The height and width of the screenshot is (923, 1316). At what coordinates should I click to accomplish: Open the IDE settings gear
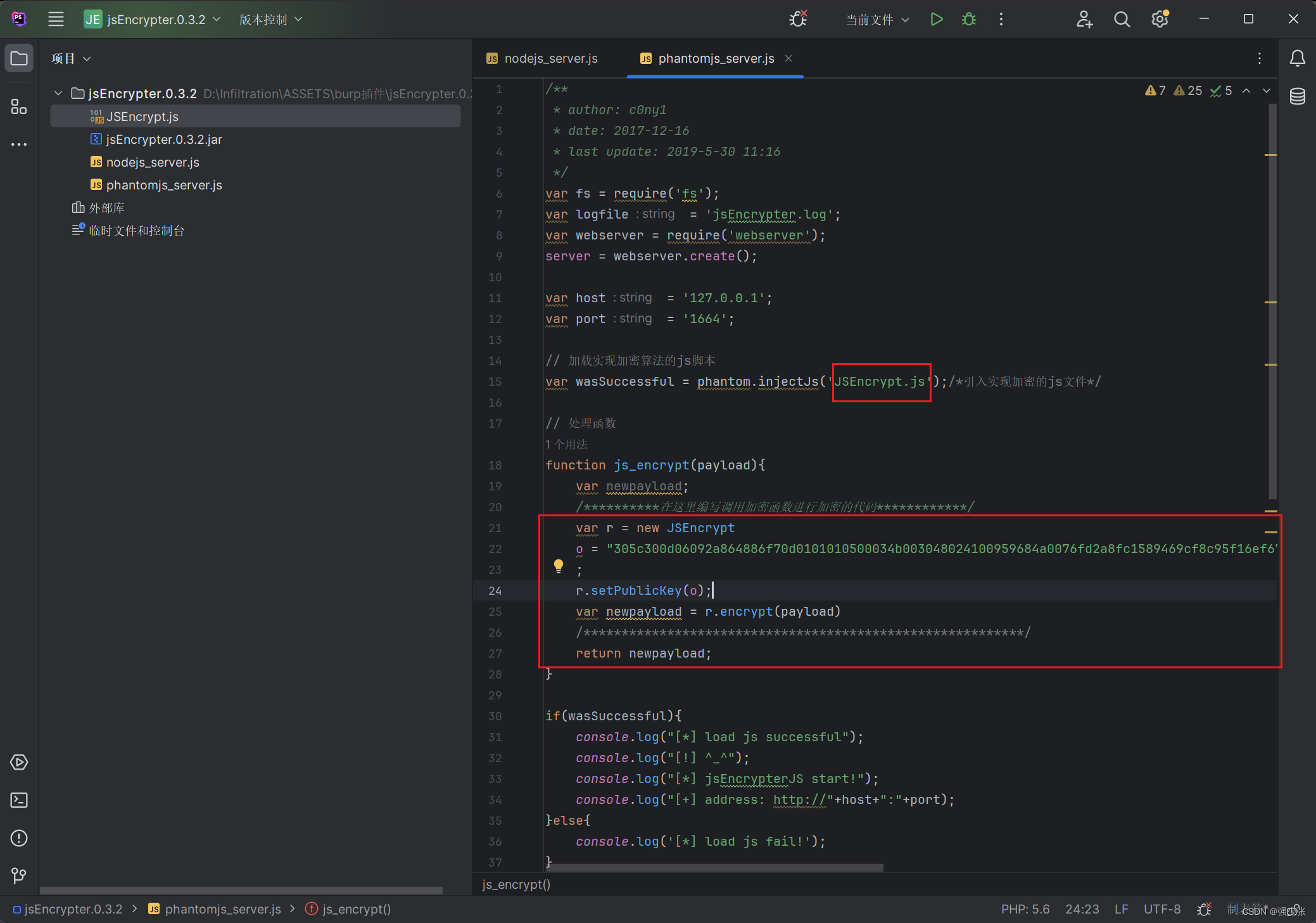tap(1159, 19)
